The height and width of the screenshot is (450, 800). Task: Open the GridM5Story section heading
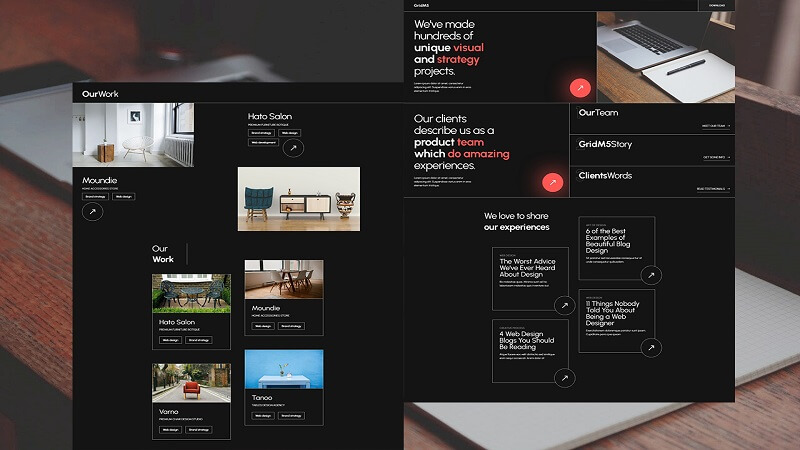tap(605, 144)
